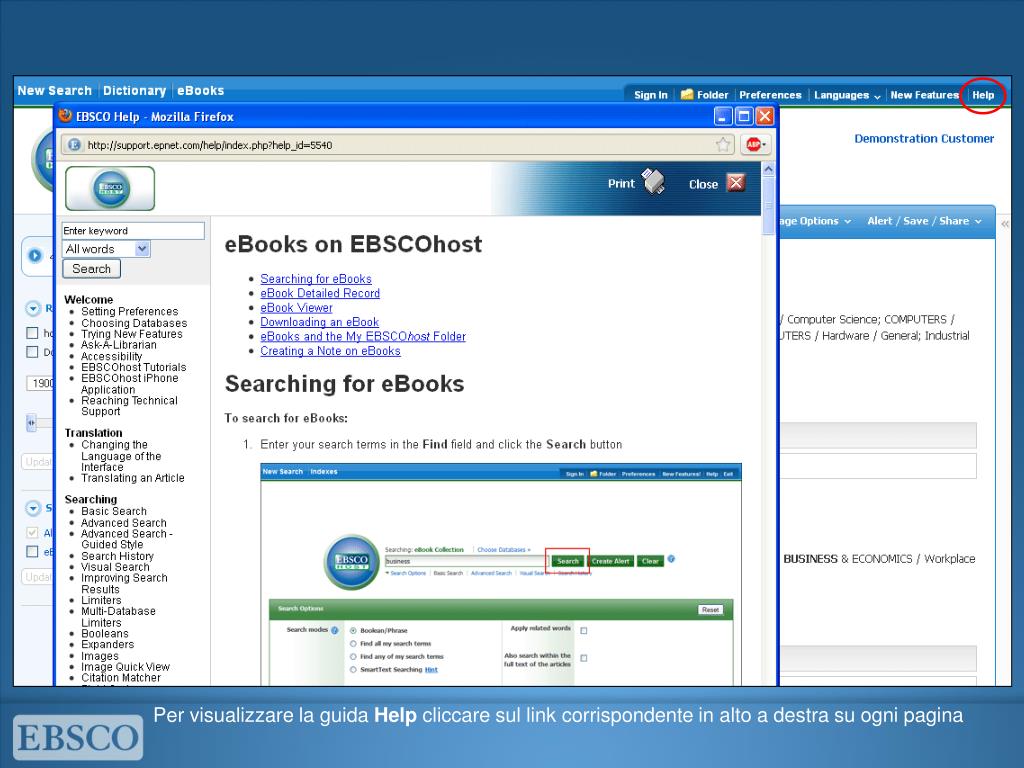Open Citation Matcher help topic
The image size is (1024, 768).
tap(121, 678)
